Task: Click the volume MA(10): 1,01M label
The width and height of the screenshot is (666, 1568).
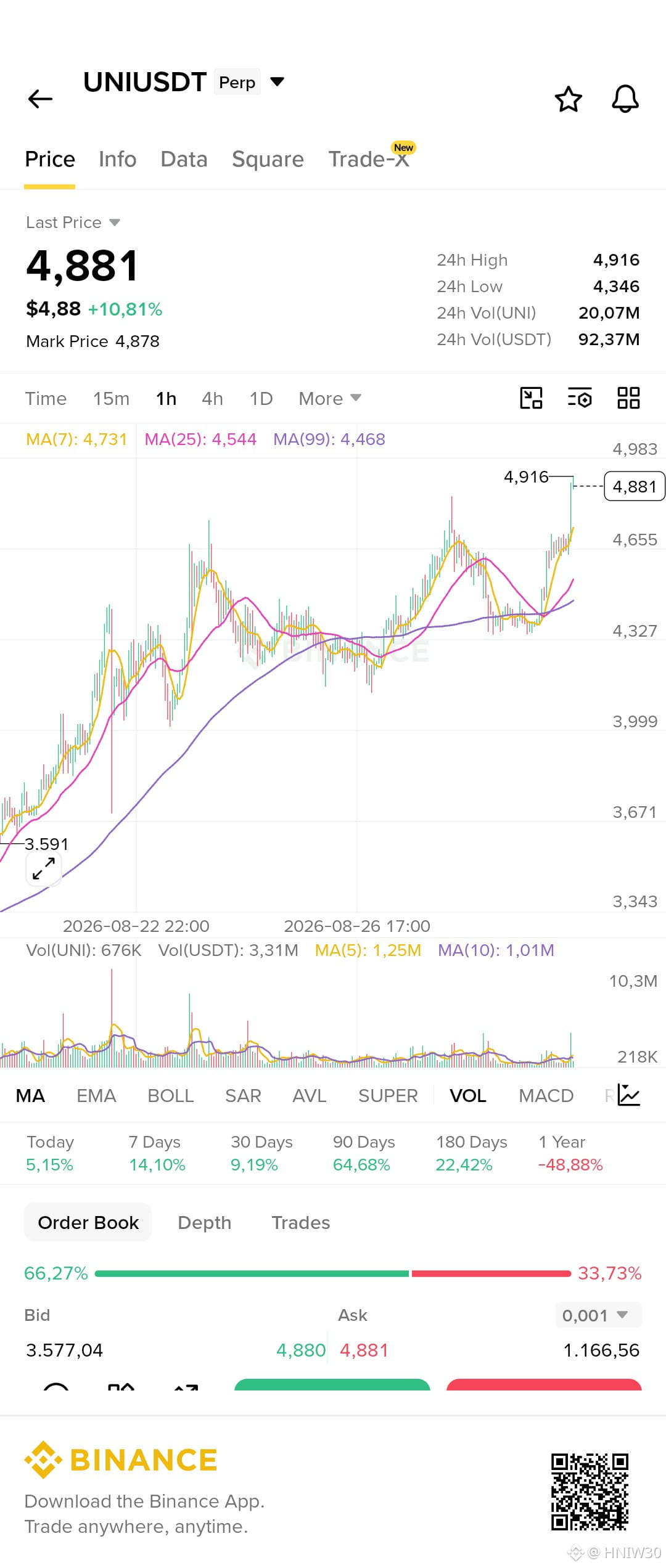Action: [496, 950]
